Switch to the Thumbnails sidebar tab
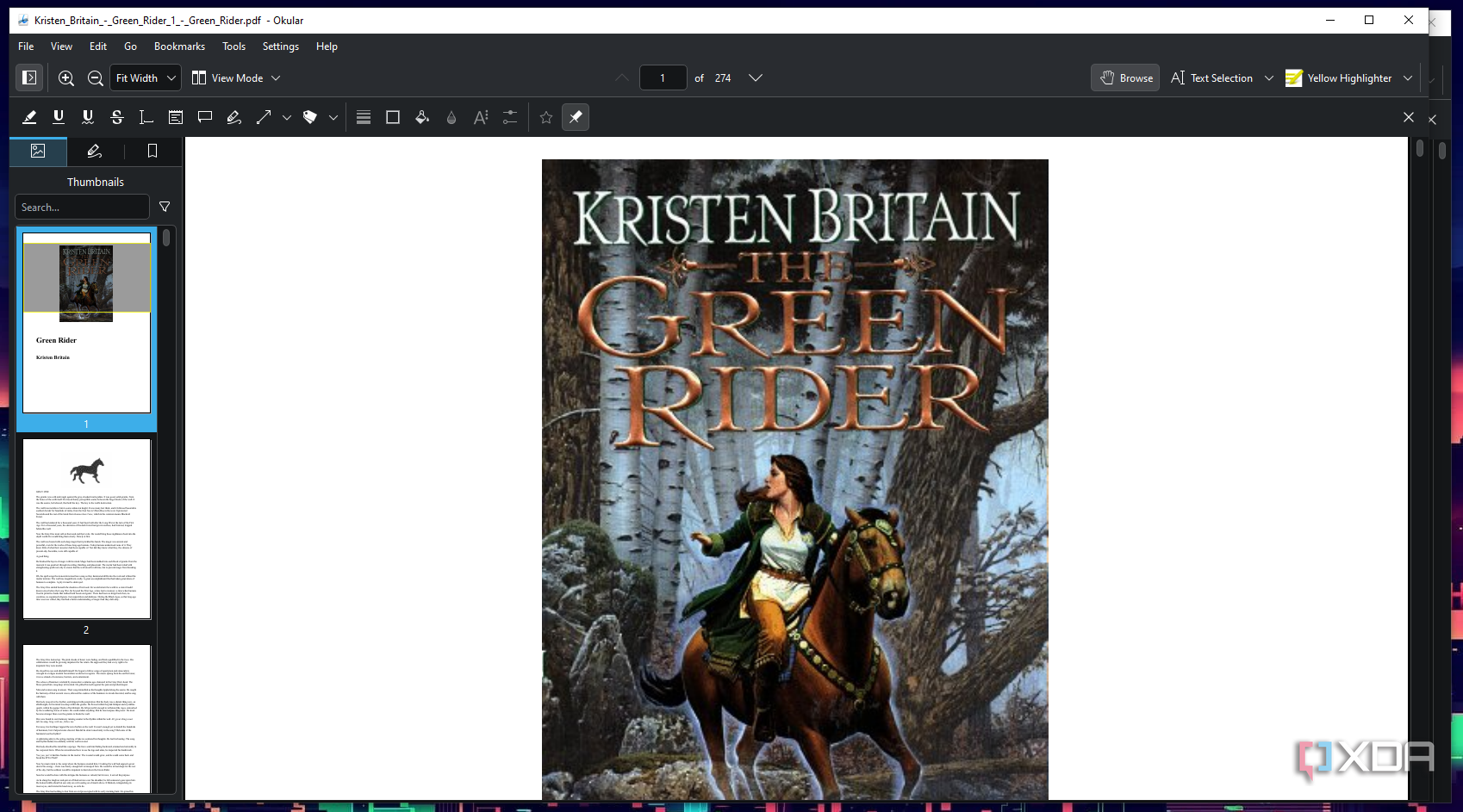 point(38,151)
